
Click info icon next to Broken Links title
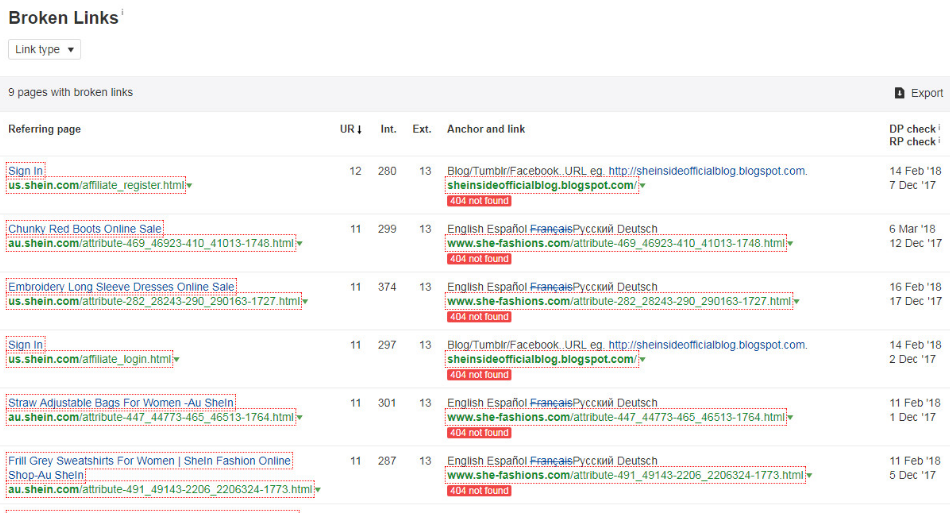(122, 12)
